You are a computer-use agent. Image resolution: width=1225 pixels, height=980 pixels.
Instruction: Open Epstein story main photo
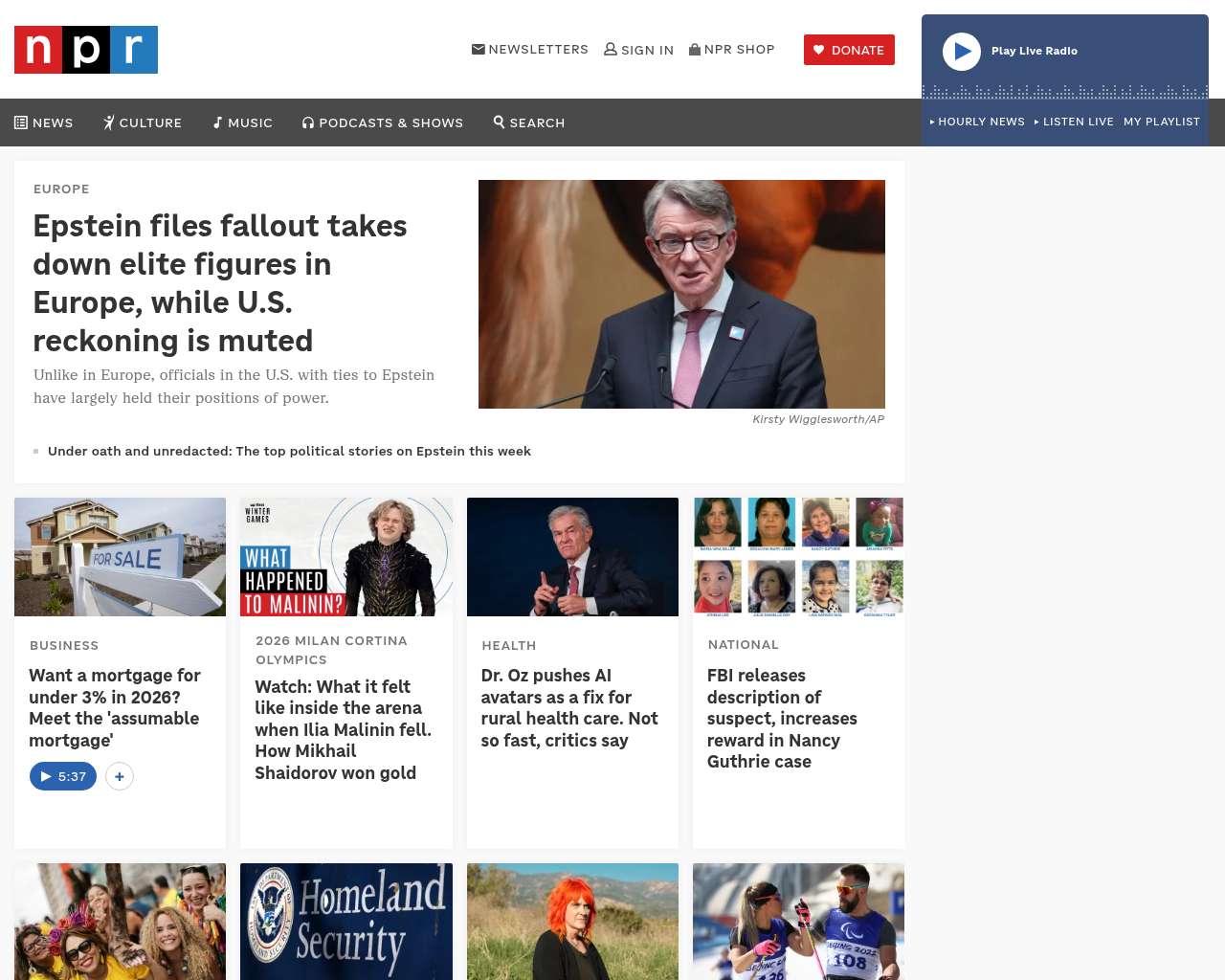(x=681, y=294)
